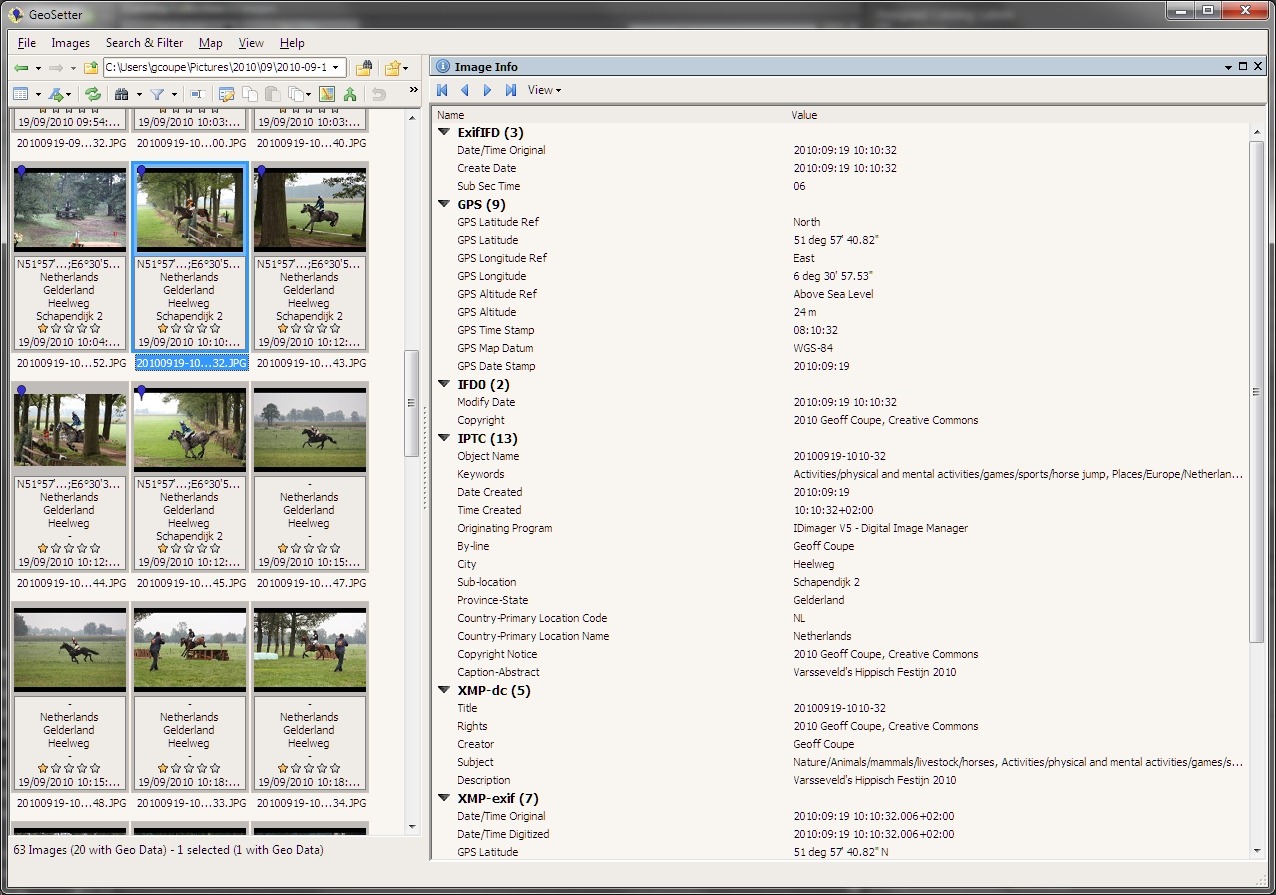
Task: Collapse the IPTC (13) section
Action: coord(444,438)
